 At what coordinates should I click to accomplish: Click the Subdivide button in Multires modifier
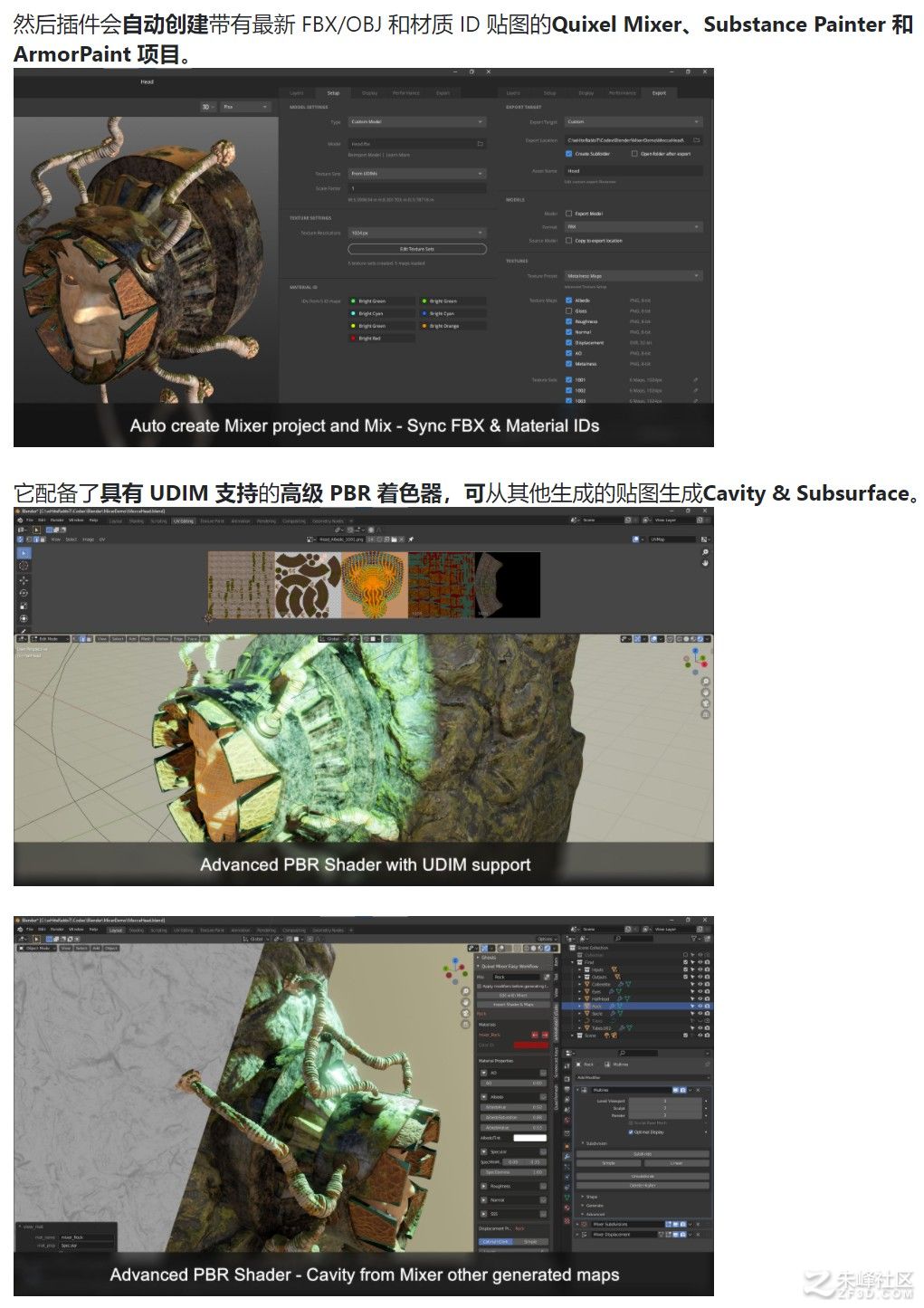tap(643, 1154)
